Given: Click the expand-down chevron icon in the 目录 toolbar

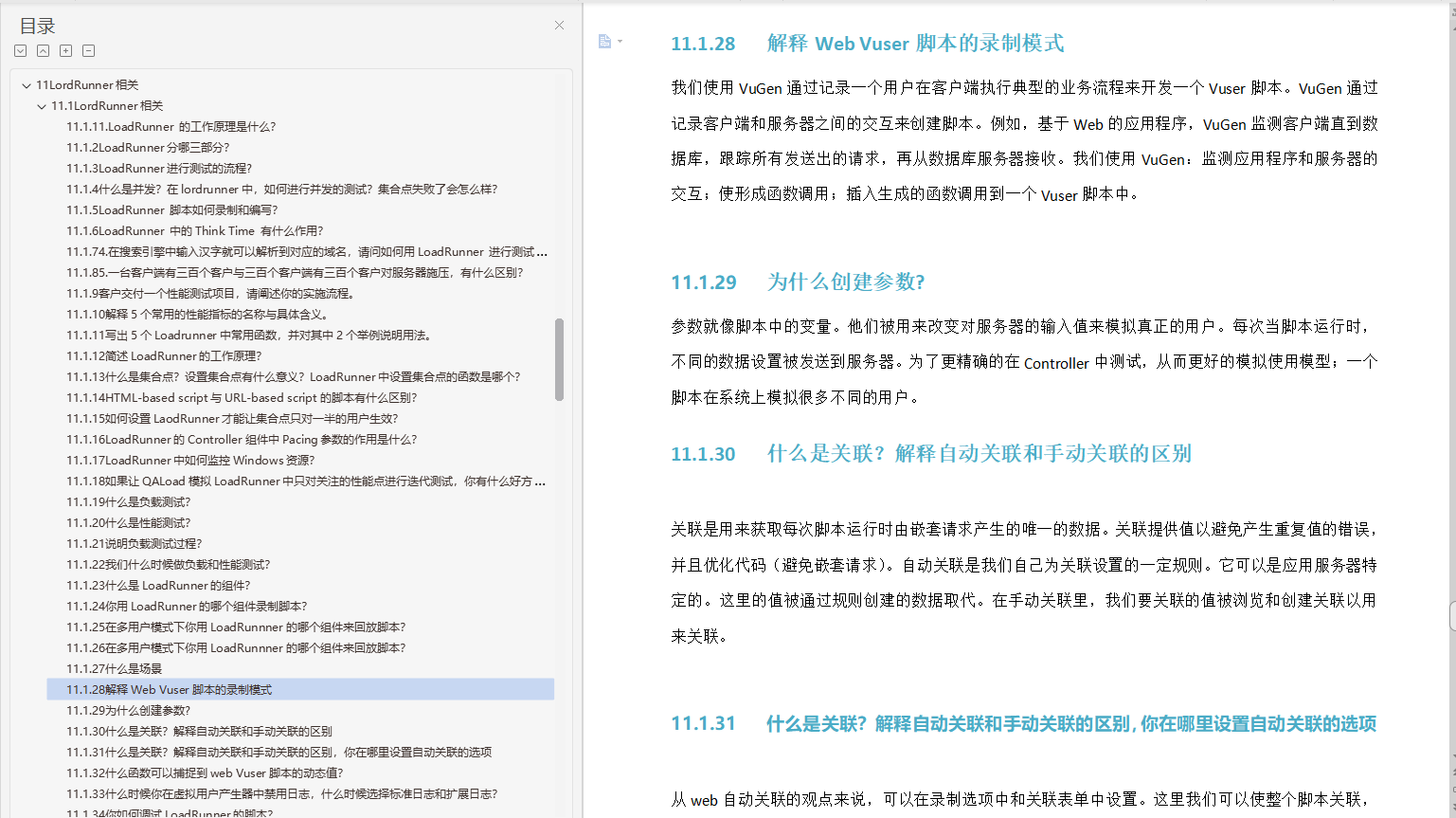Looking at the screenshot, I should [20, 50].
